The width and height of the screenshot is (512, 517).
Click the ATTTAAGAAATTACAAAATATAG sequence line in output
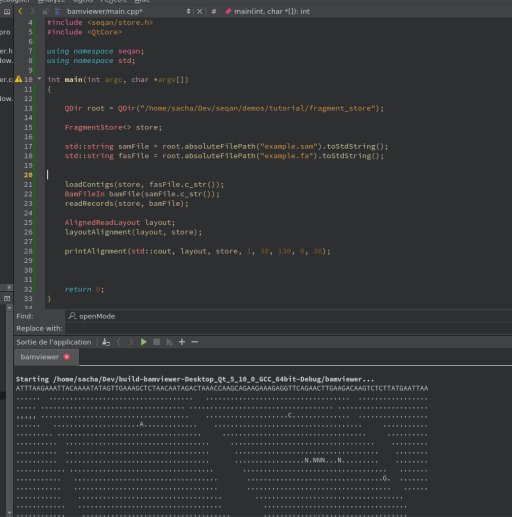222,388
